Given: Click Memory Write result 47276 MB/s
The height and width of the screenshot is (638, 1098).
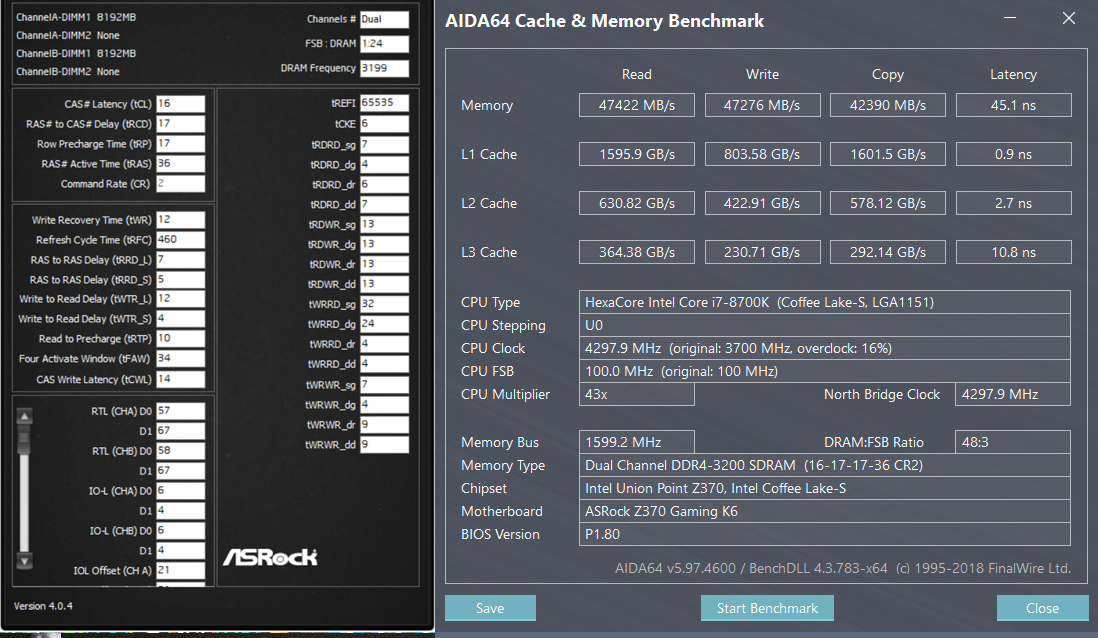Looking at the screenshot, I should click(x=762, y=105).
